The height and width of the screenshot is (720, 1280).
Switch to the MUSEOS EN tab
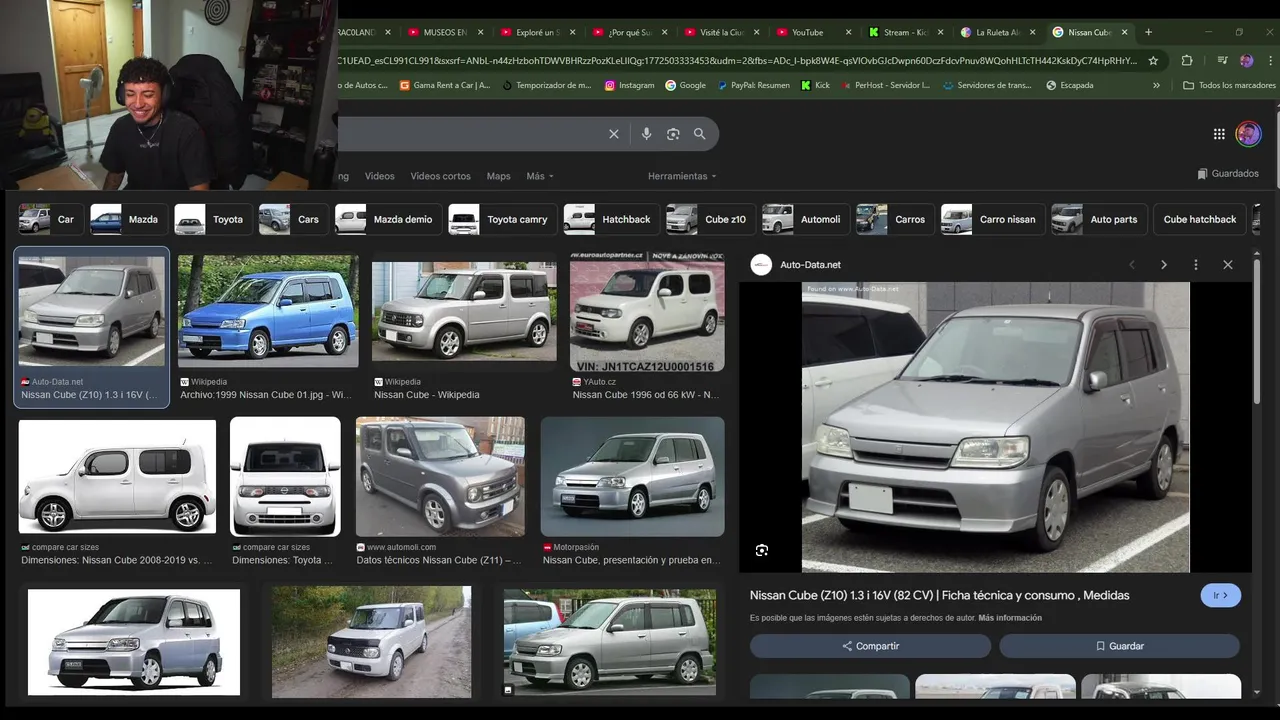(445, 32)
